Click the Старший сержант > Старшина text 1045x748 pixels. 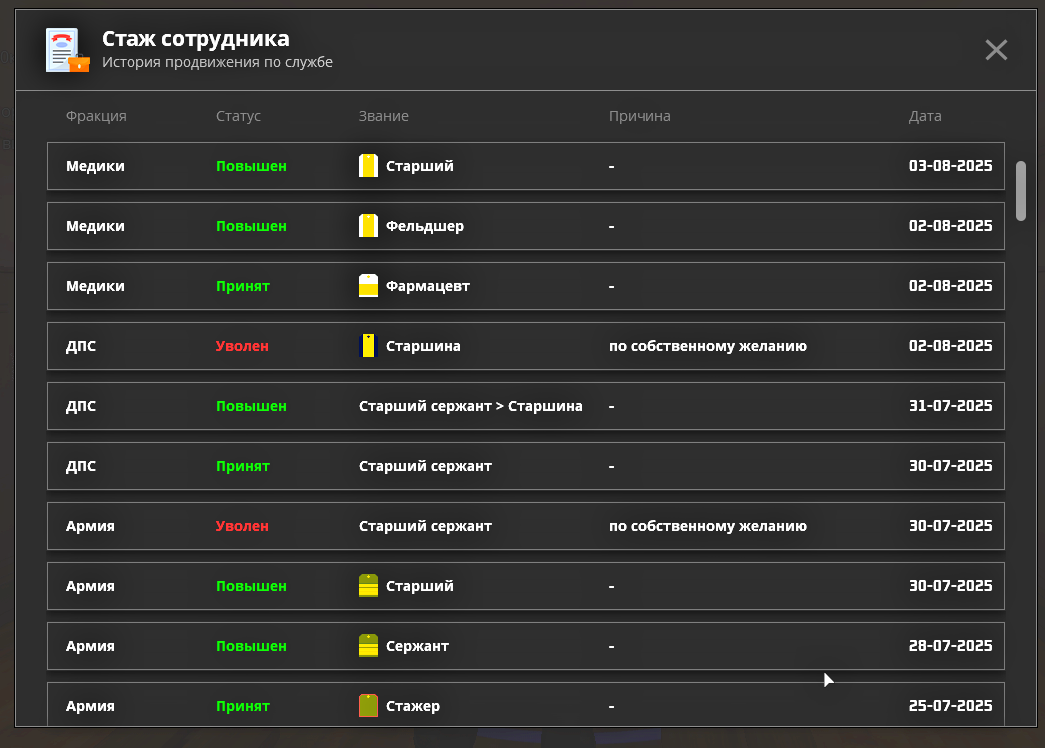pyautogui.click(x=471, y=406)
